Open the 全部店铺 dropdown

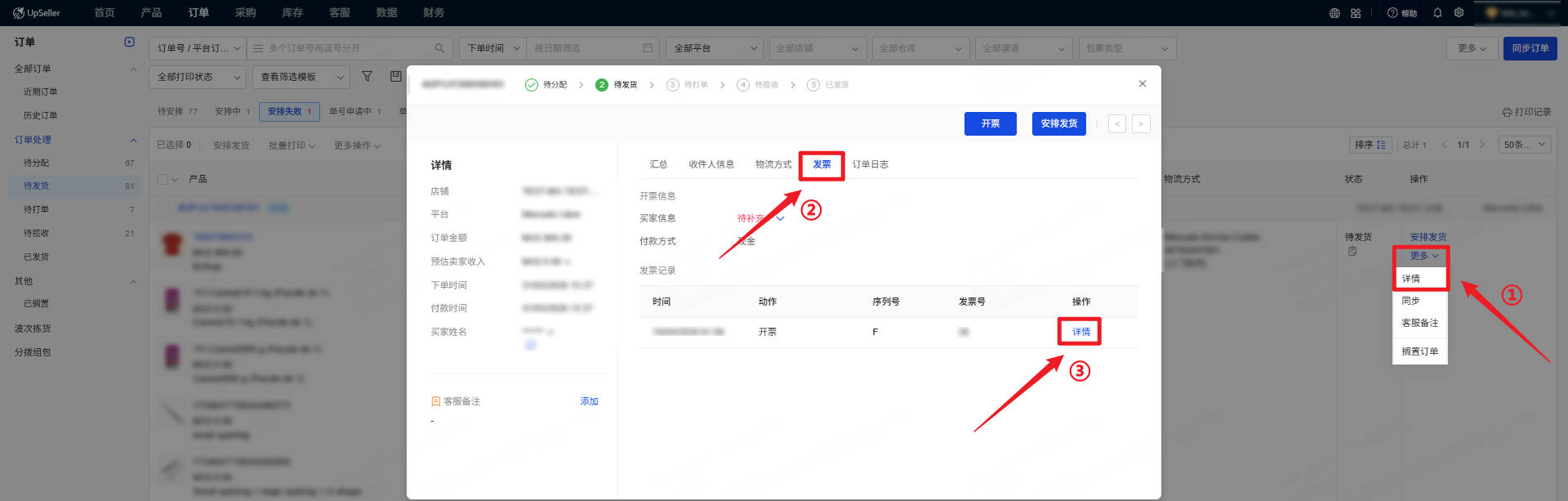point(817,48)
